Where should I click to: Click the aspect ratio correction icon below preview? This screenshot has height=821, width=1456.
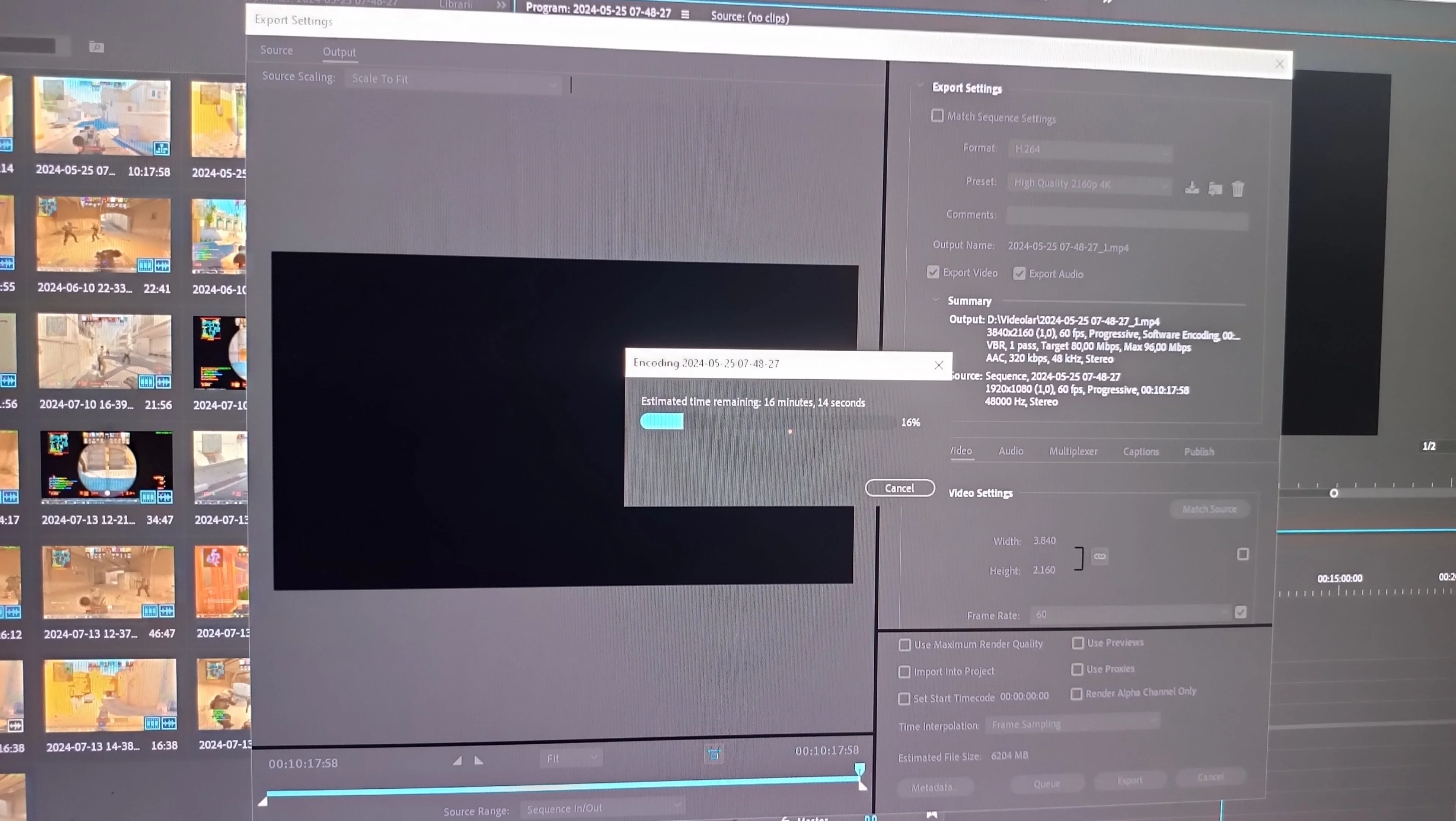714,754
